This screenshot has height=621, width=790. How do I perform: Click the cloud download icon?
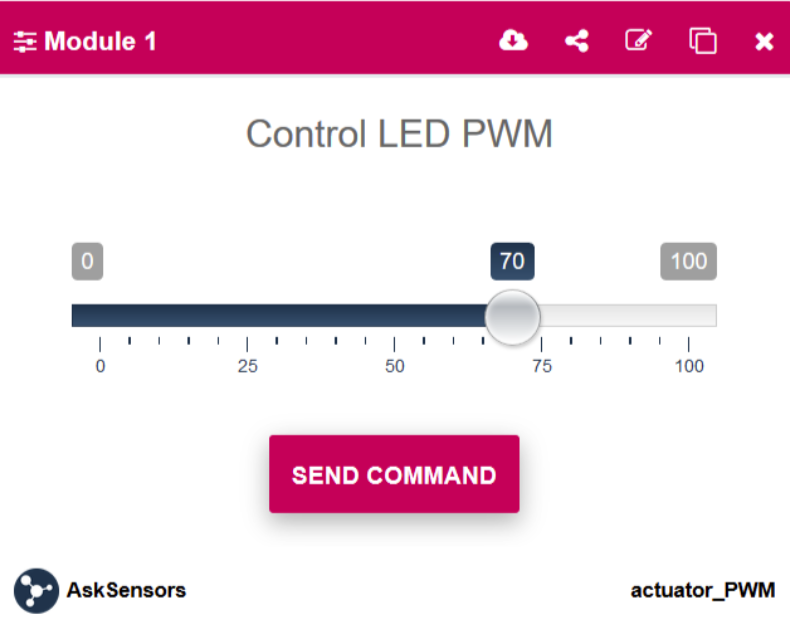[x=513, y=41]
